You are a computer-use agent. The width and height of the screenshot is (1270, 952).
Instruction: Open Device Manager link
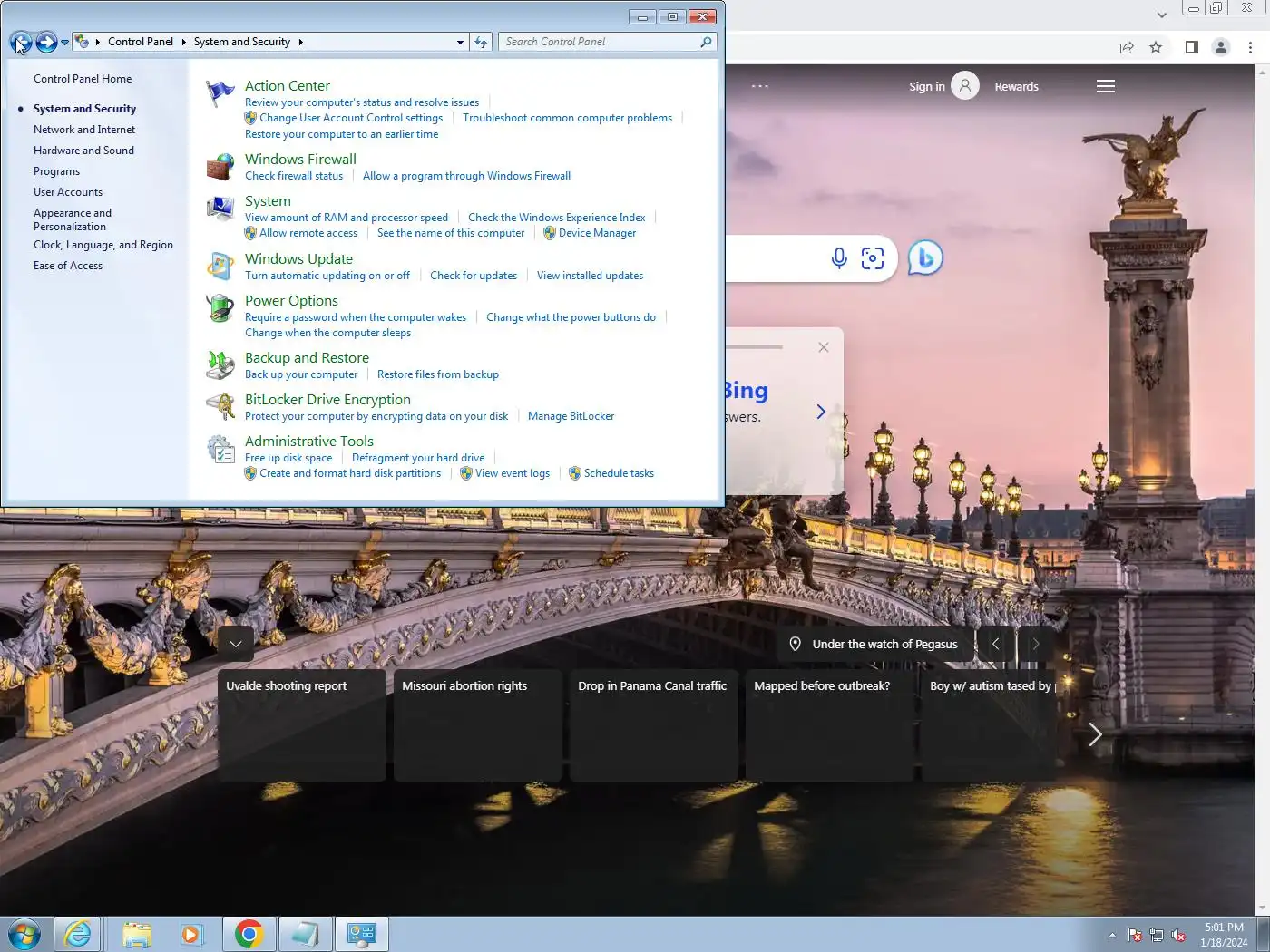click(x=597, y=233)
